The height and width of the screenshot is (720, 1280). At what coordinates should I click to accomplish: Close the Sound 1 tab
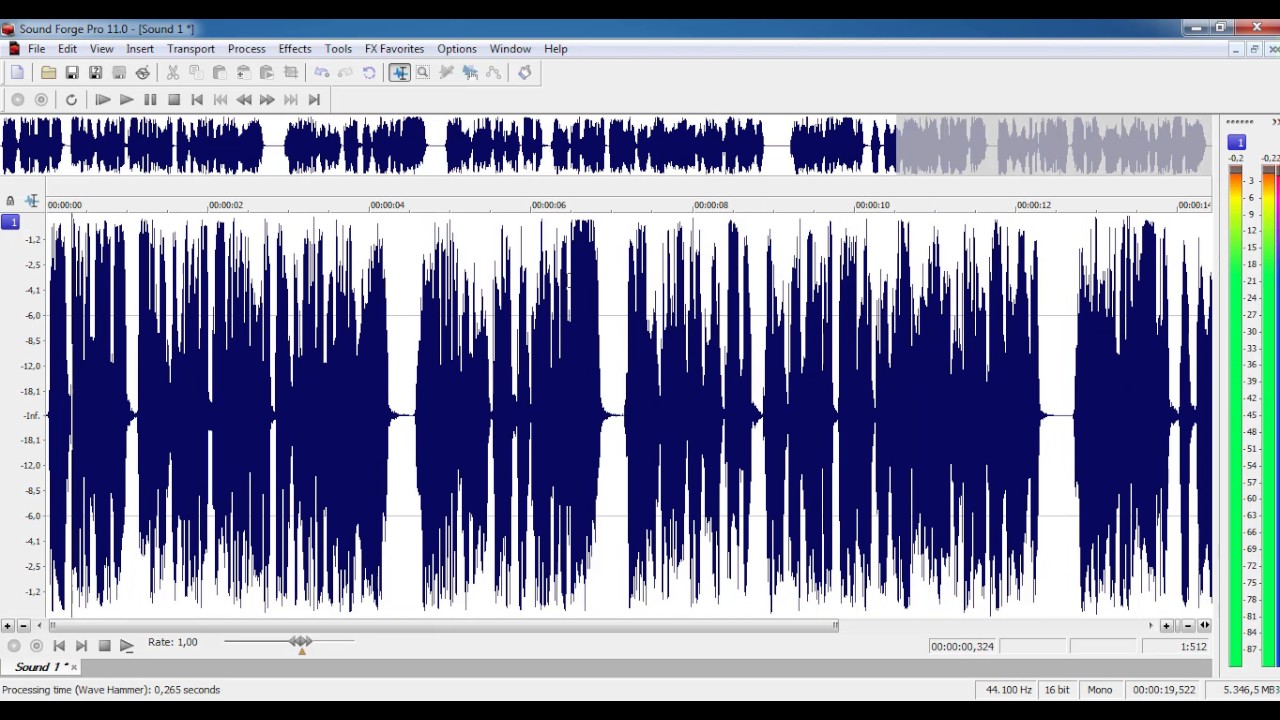tap(73, 667)
